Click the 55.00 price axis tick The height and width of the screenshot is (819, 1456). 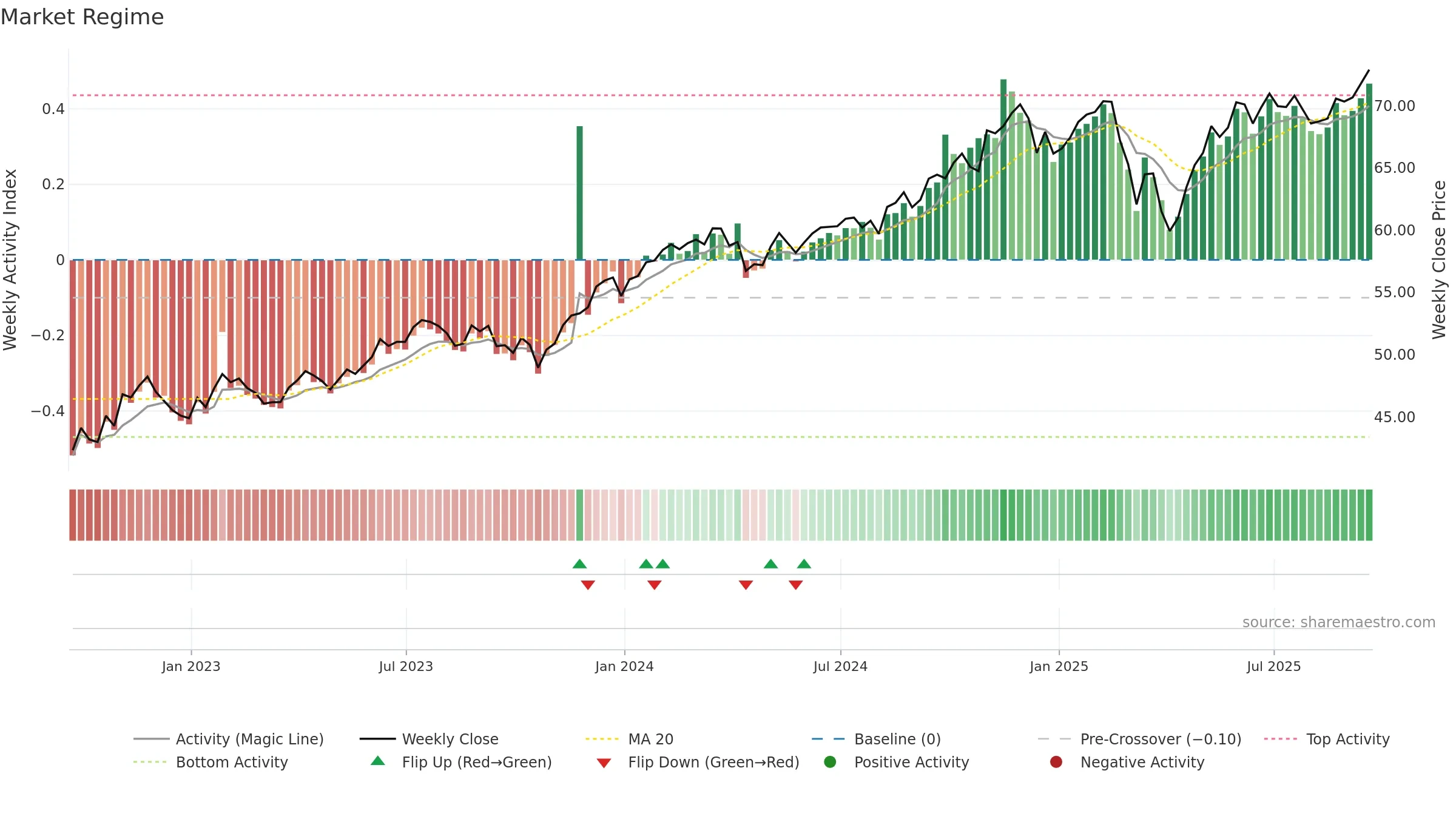click(x=1395, y=292)
